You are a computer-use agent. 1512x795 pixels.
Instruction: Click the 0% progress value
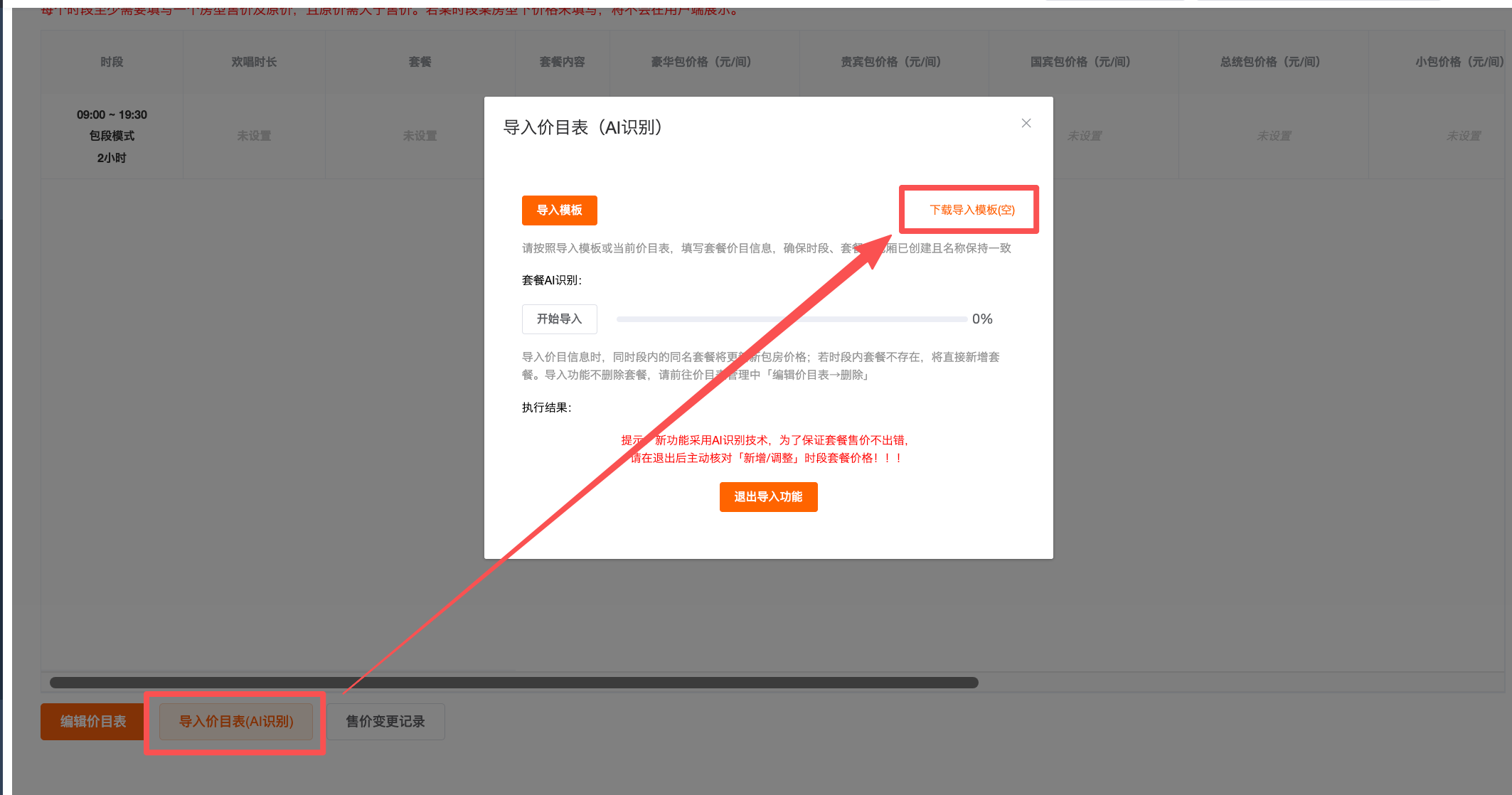pyautogui.click(x=982, y=319)
